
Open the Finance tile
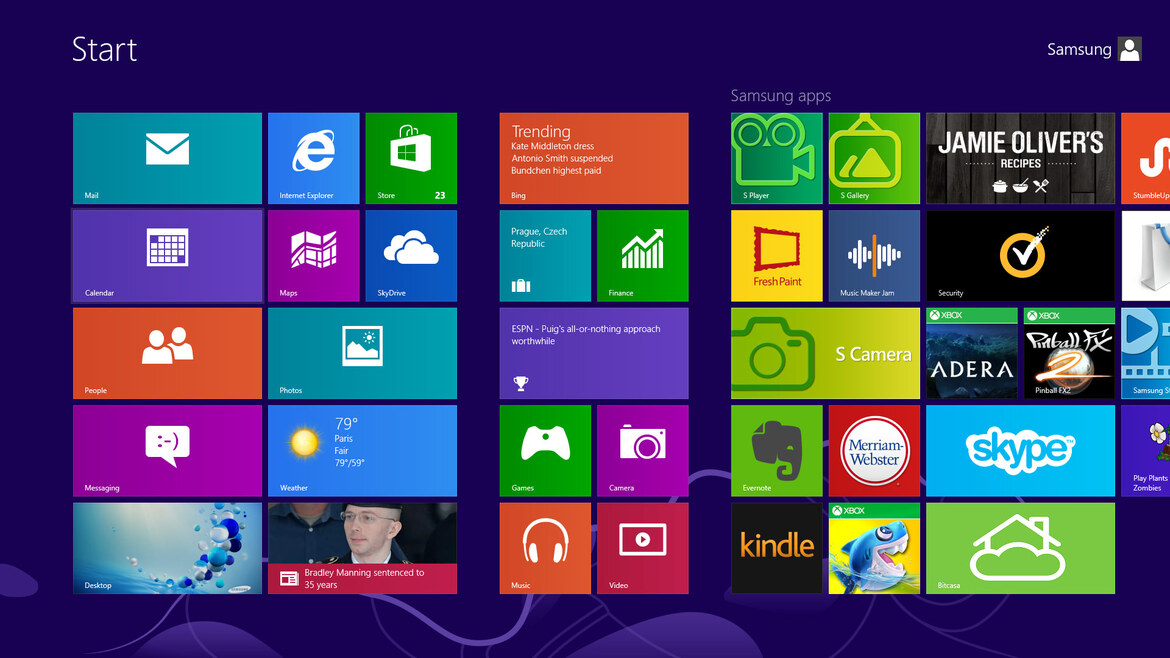coord(642,256)
